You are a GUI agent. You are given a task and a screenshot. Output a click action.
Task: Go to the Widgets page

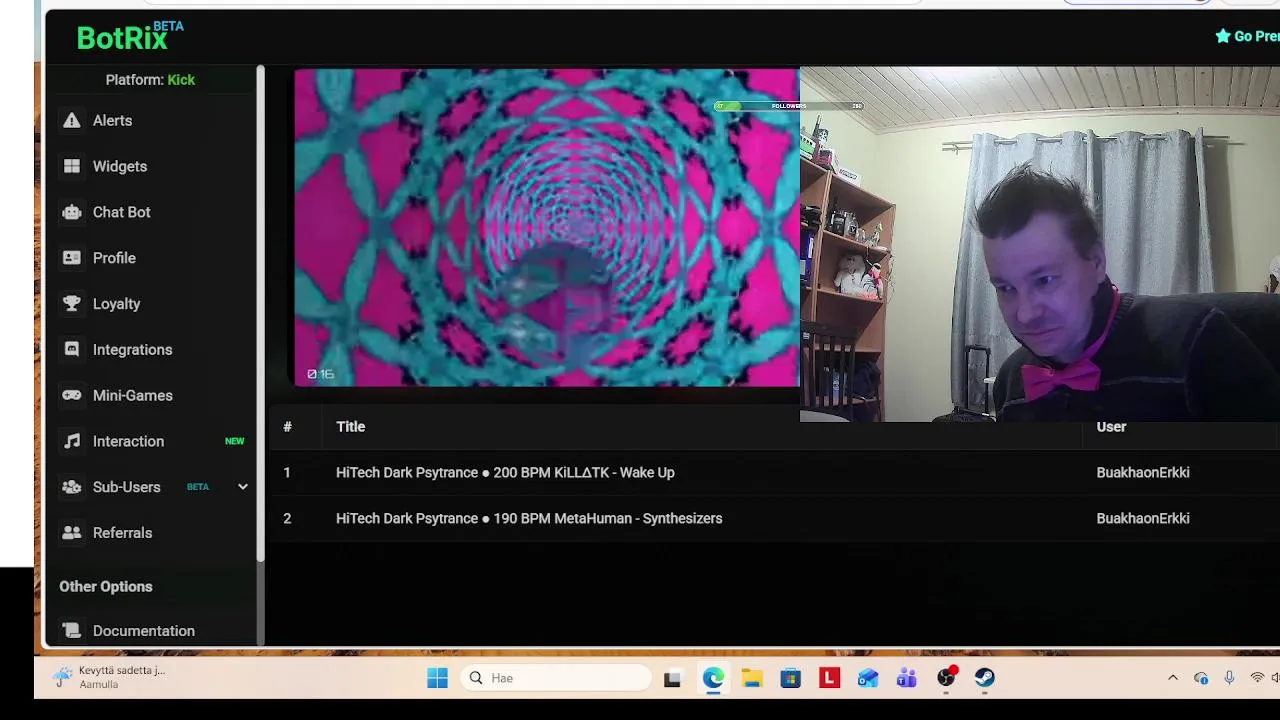(120, 166)
